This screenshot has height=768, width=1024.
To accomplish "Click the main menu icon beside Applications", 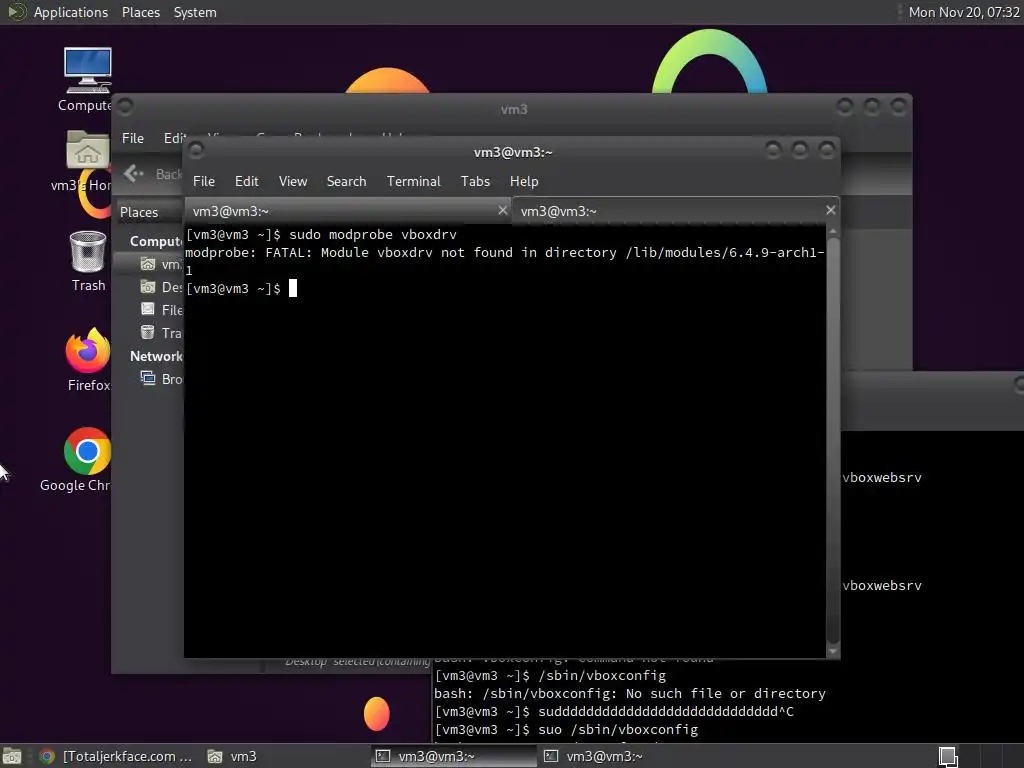I will [16, 12].
